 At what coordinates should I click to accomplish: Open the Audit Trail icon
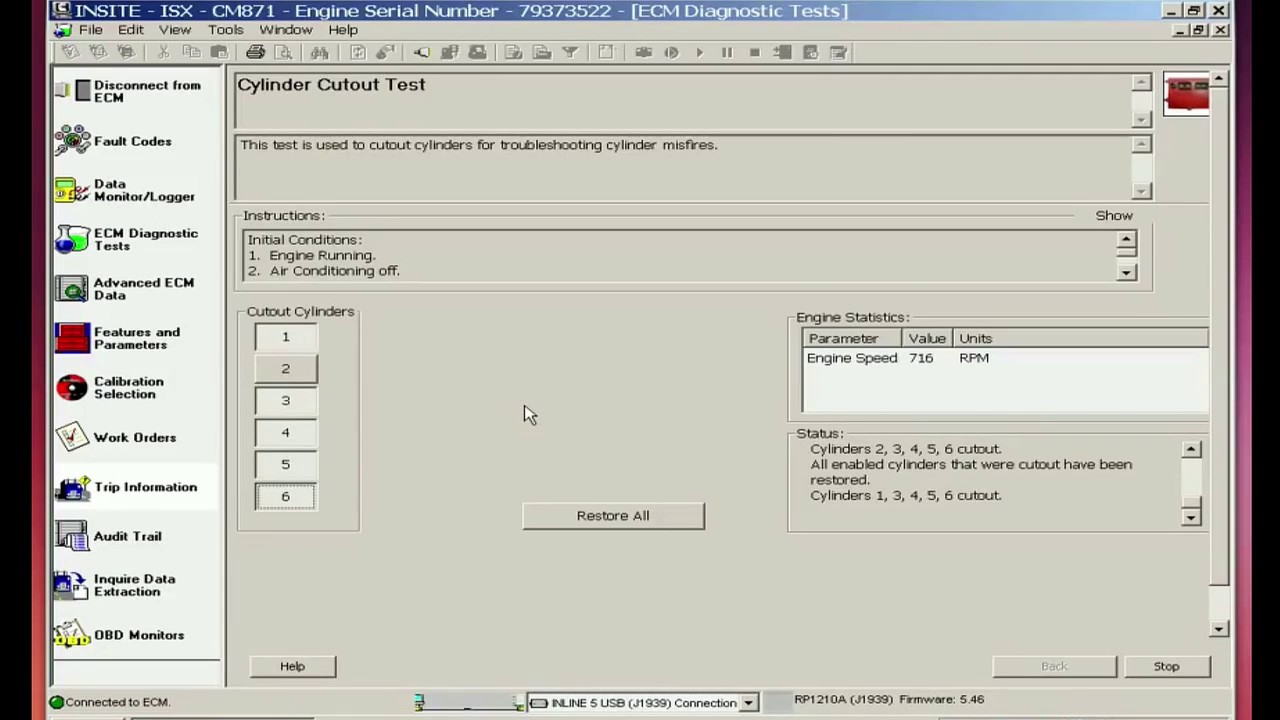[72, 536]
